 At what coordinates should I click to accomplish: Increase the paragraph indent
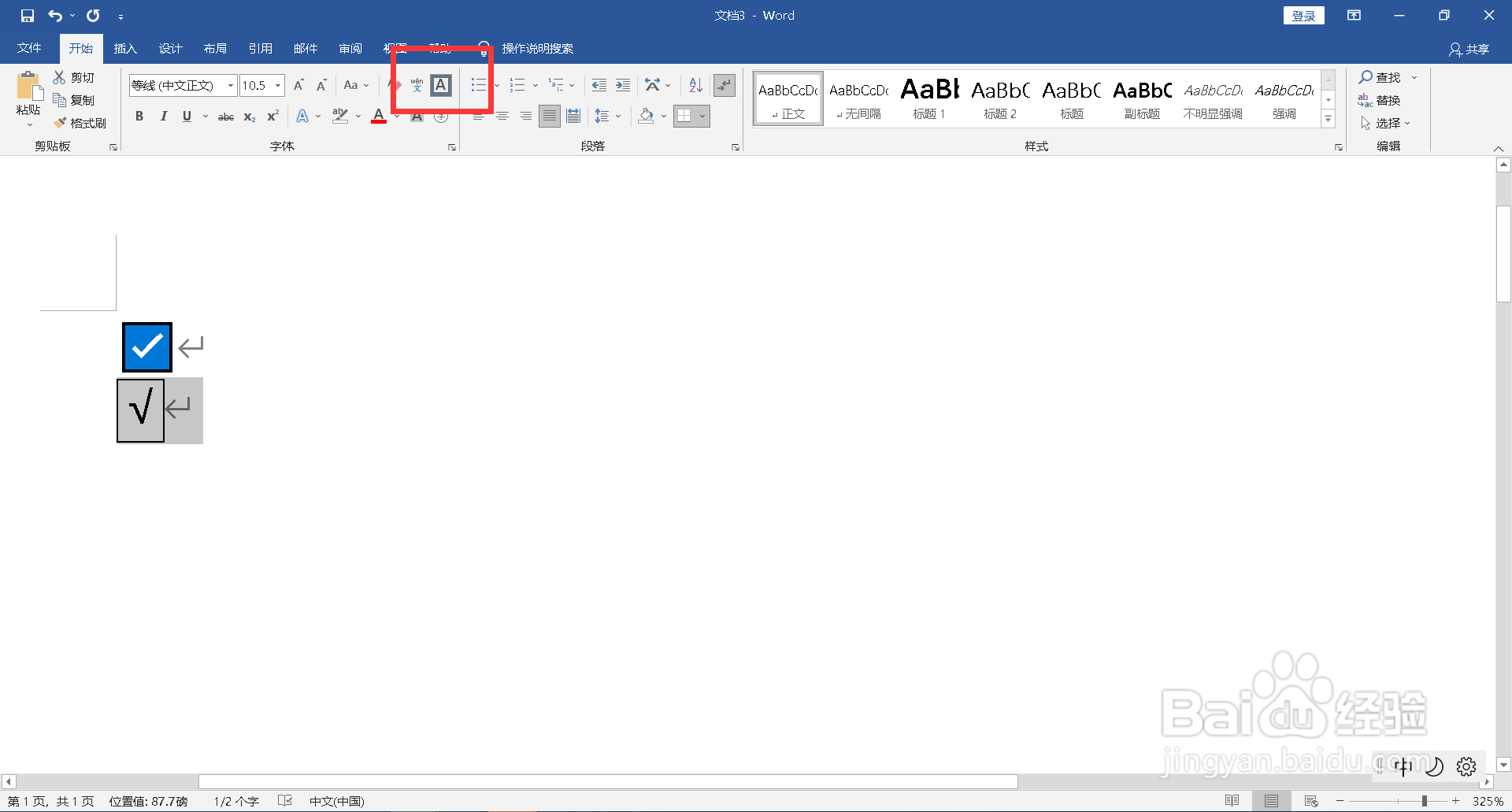point(623,85)
